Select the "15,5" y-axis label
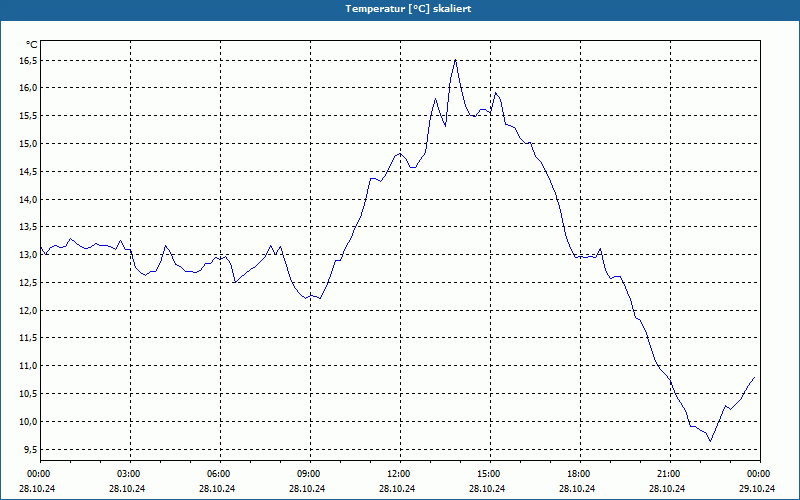Image resolution: width=800 pixels, height=500 pixels. 29,116
